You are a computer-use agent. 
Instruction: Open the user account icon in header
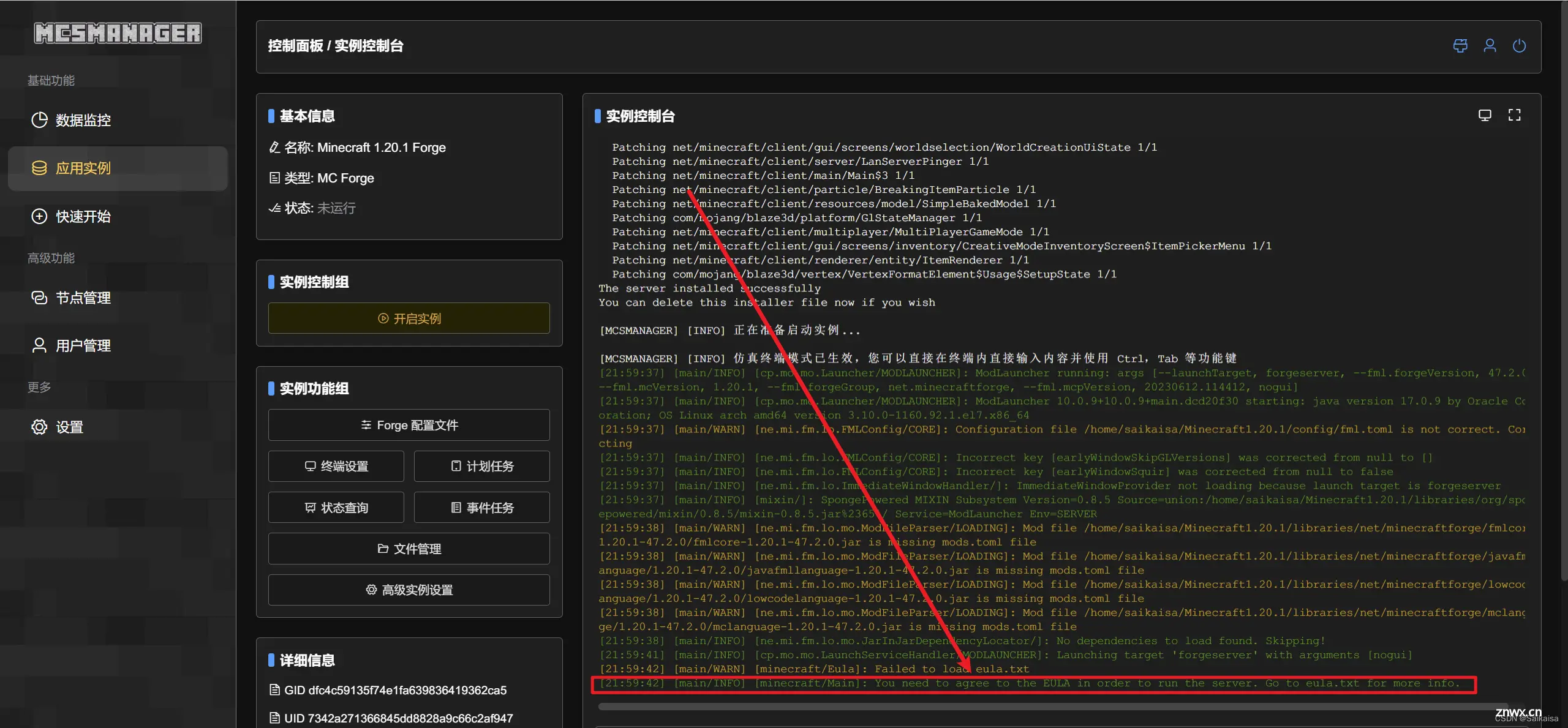pyautogui.click(x=1490, y=46)
